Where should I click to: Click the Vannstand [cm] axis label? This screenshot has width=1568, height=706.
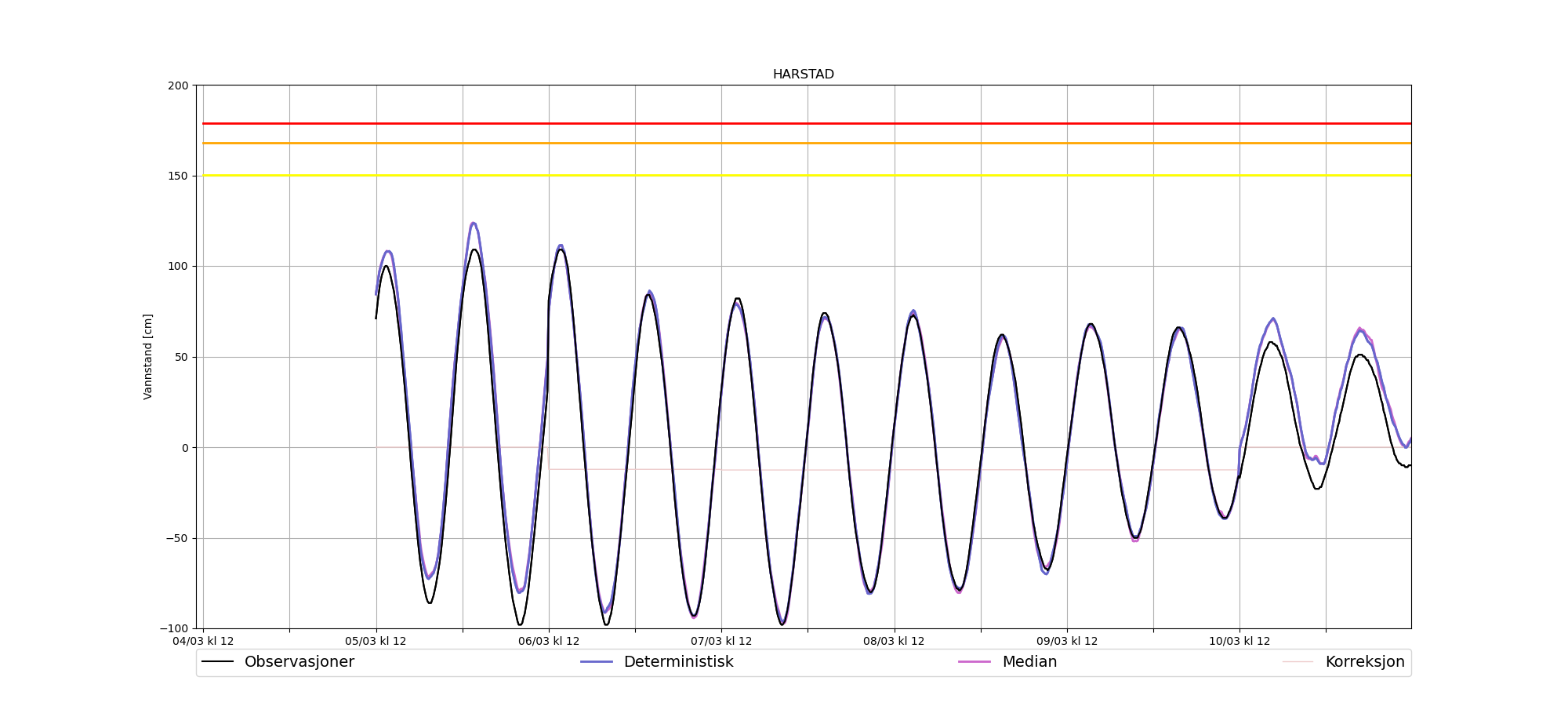148,357
